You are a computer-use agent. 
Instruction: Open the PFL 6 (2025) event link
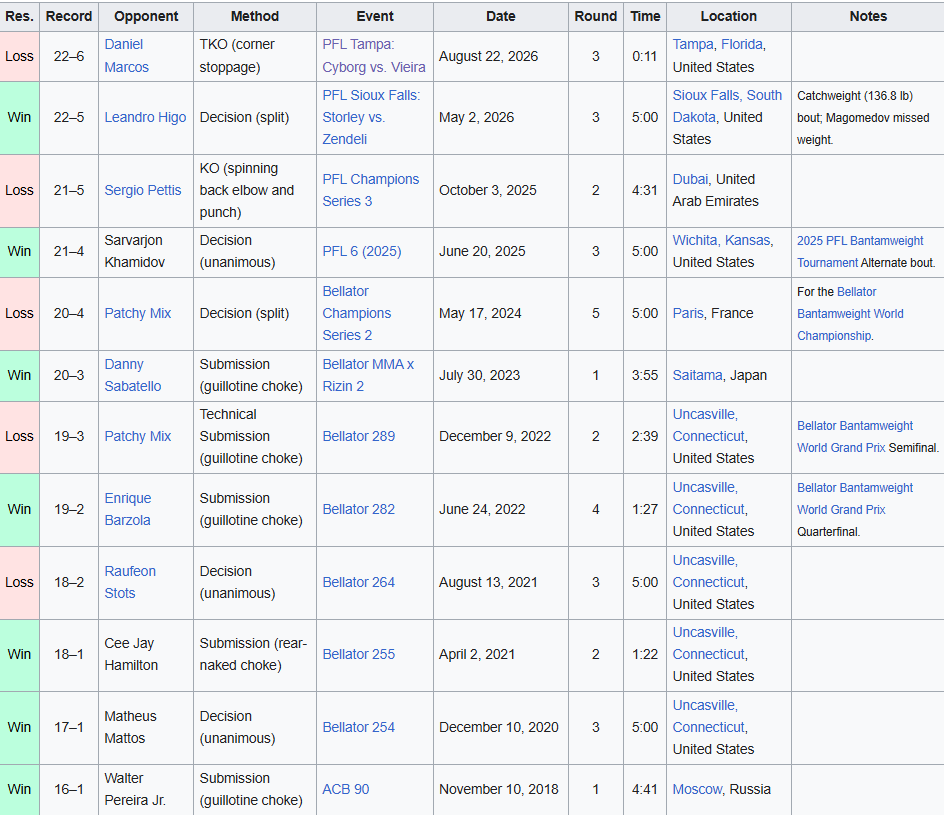coord(361,251)
